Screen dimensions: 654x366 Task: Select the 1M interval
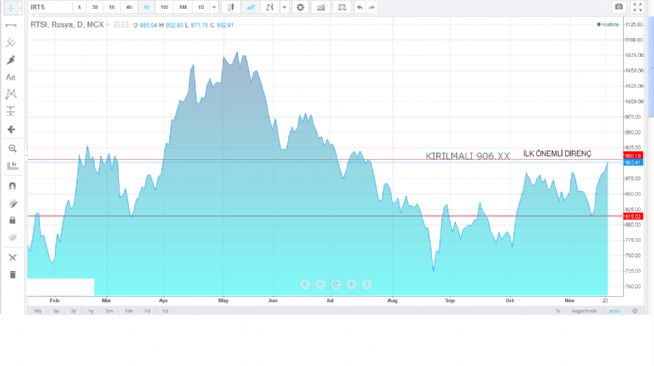click(183, 7)
